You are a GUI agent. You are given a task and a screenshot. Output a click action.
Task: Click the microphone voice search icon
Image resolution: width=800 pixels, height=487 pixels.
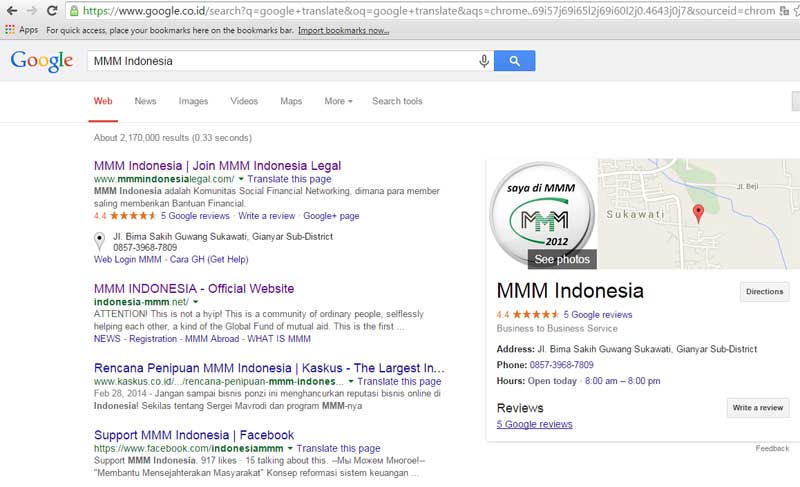pyautogui.click(x=484, y=61)
